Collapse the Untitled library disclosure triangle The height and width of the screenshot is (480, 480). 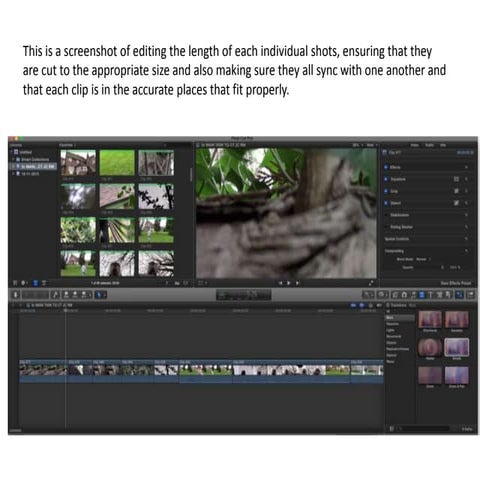tap(12, 152)
